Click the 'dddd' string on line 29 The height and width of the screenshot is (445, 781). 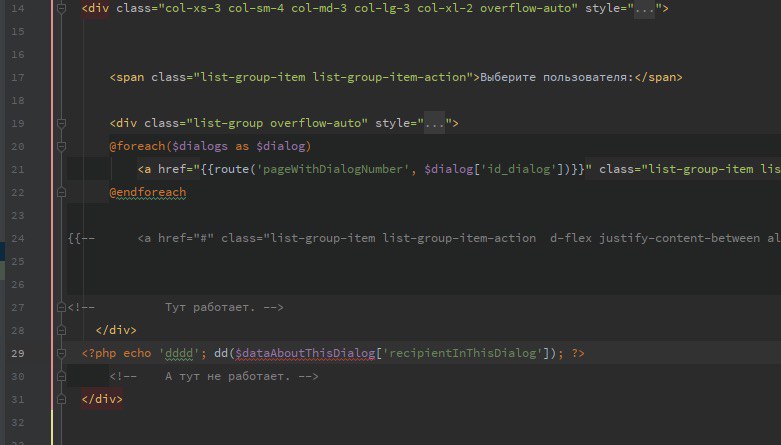point(179,353)
